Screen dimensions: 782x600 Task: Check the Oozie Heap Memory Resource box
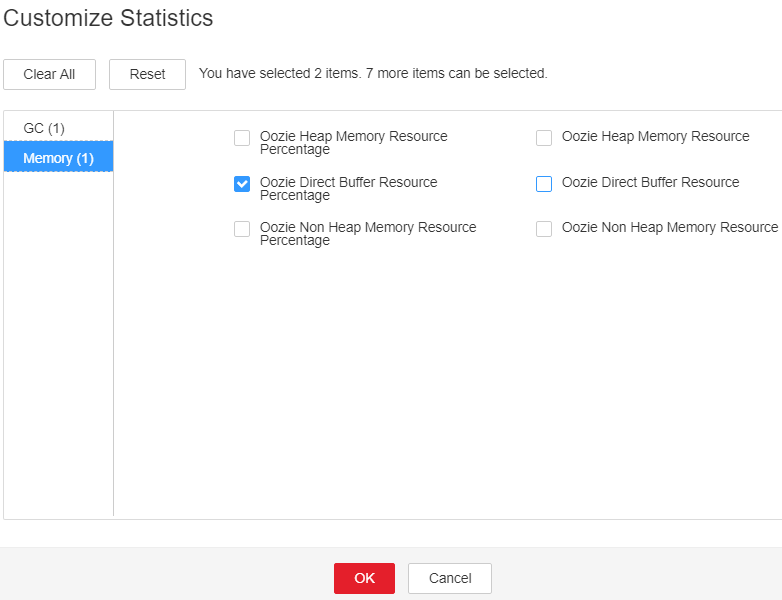coord(544,138)
